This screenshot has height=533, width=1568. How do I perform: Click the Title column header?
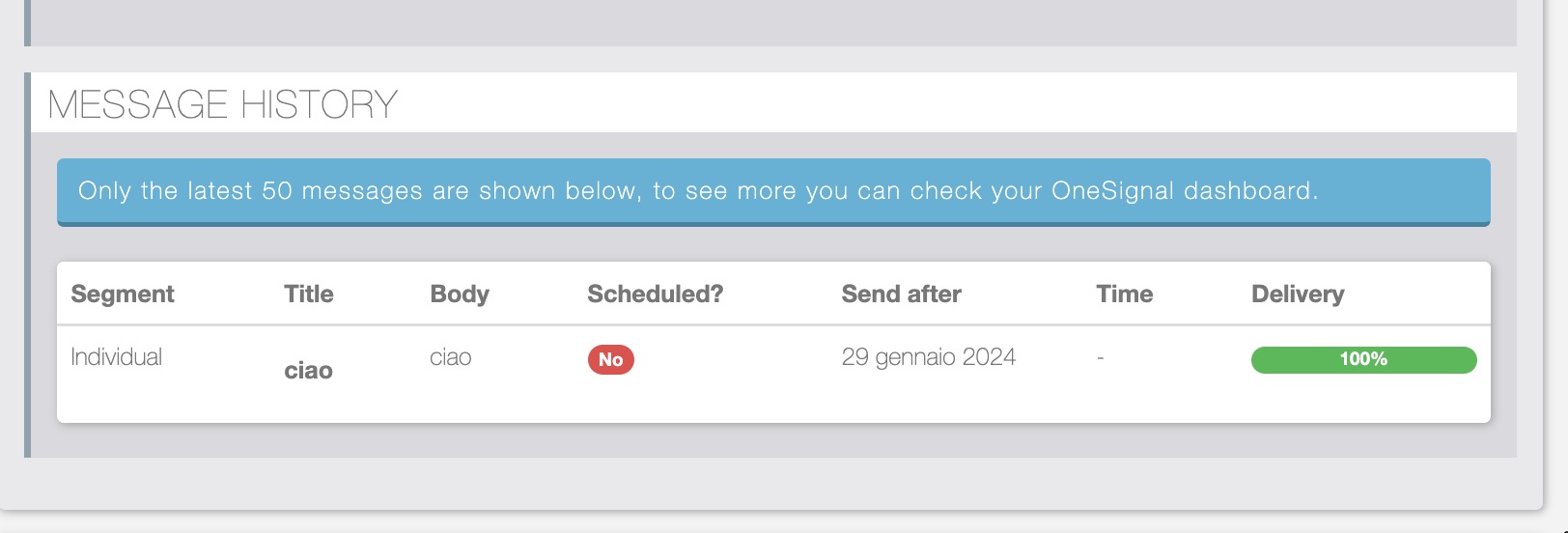tap(309, 295)
